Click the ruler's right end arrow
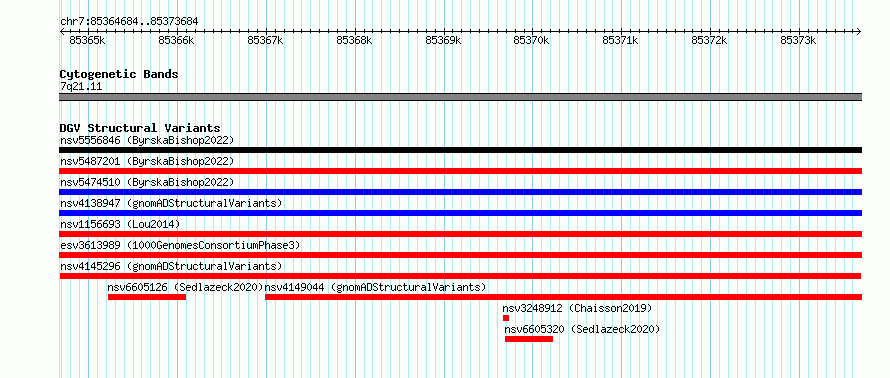 click(859, 31)
